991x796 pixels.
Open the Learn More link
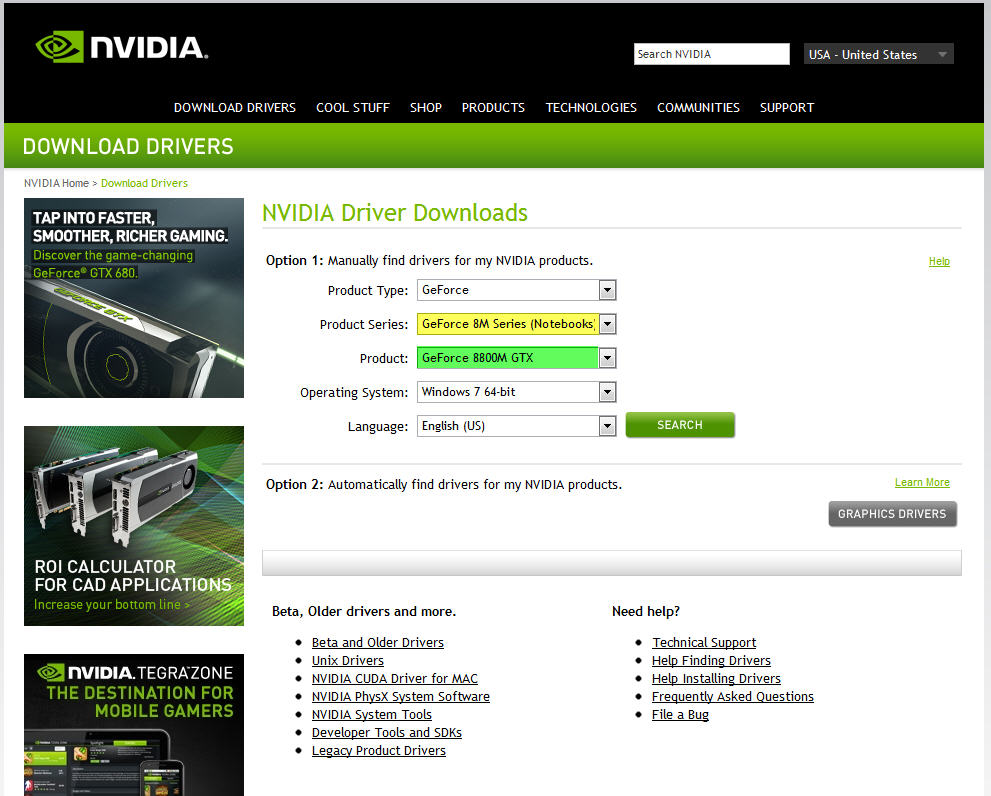pyautogui.click(x=922, y=482)
